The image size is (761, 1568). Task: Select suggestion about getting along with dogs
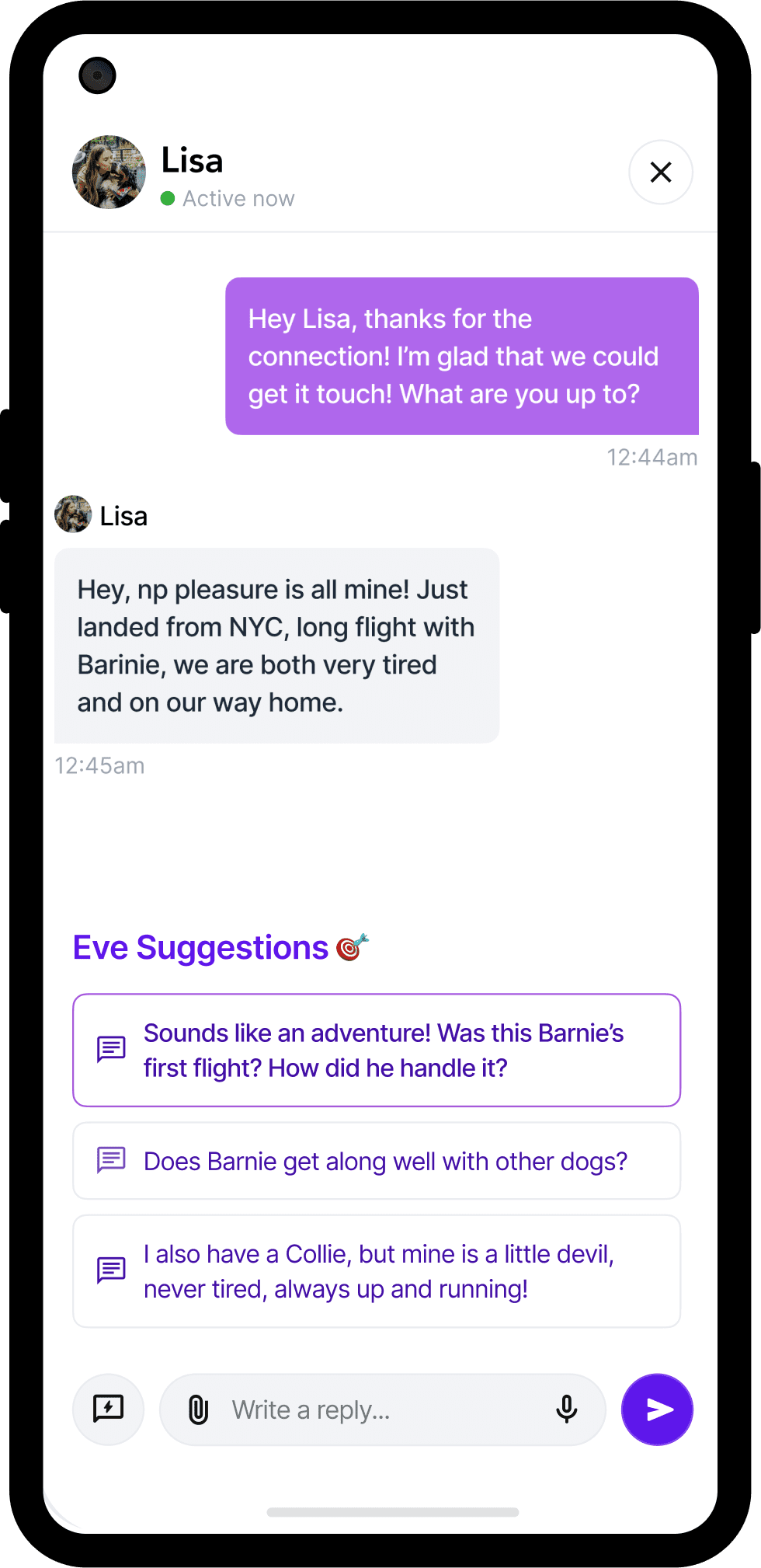coord(377,1161)
